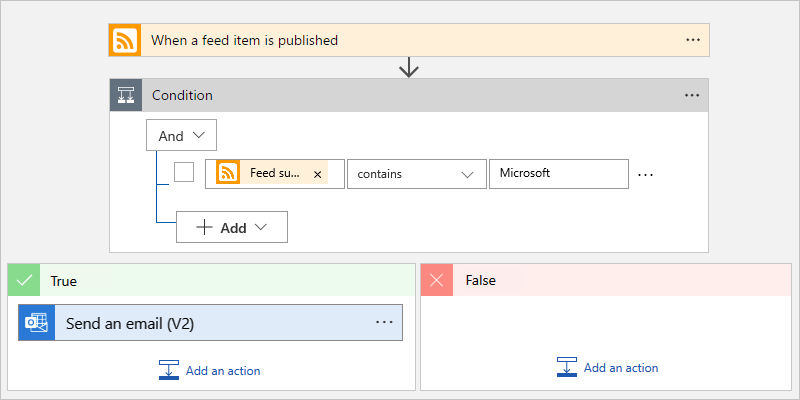Viewport: 800px width, 400px height.
Task: Open ellipsis menu for the condition row
Action: [x=645, y=174]
